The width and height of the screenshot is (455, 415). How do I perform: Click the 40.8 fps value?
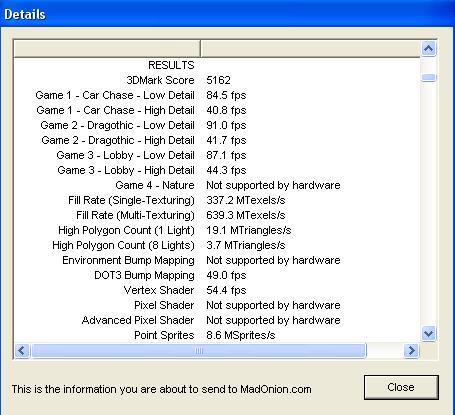click(226, 110)
